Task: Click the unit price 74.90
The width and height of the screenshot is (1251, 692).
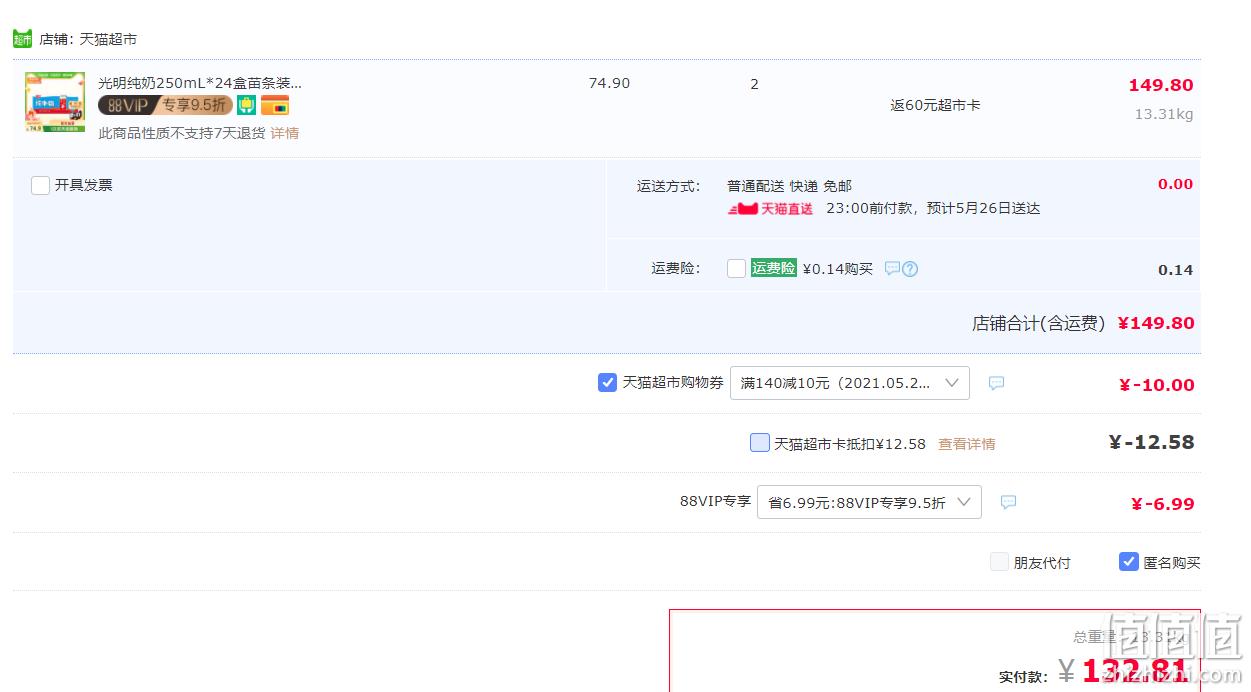Action: (610, 83)
